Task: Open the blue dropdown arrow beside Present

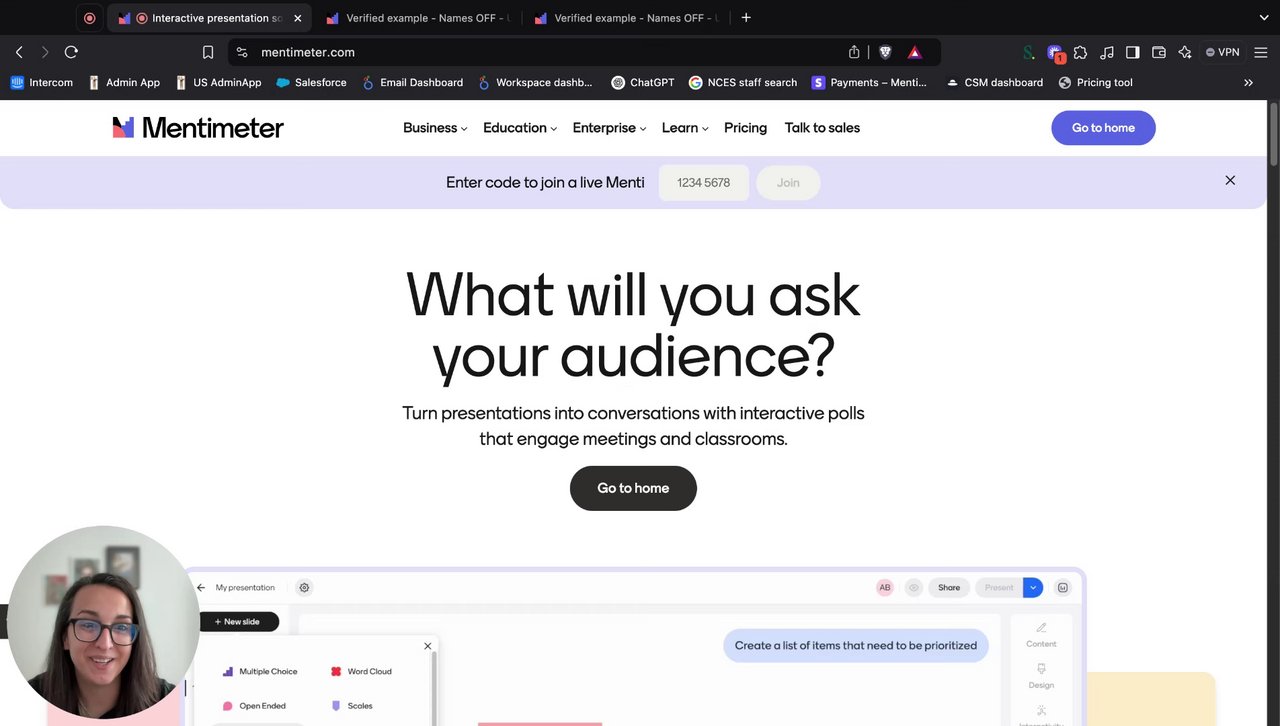Action: pos(1033,587)
